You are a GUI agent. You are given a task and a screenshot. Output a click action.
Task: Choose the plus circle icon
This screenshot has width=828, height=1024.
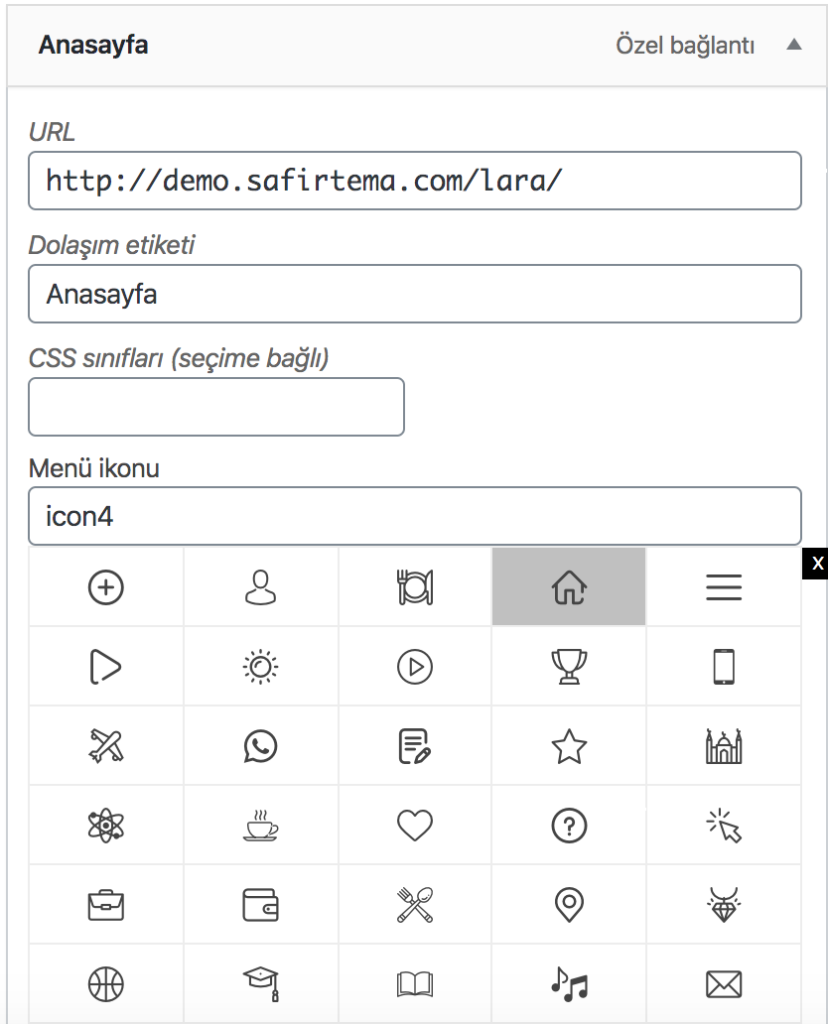[x=106, y=586]
